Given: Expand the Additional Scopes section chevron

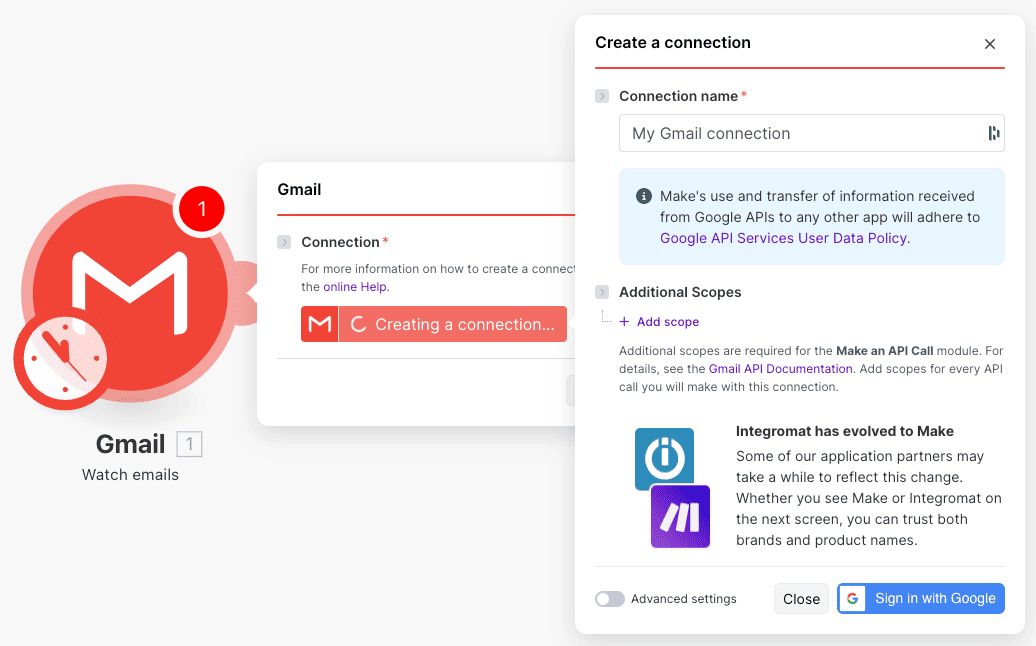Looking at the screenshot, I should pos(601,292).
